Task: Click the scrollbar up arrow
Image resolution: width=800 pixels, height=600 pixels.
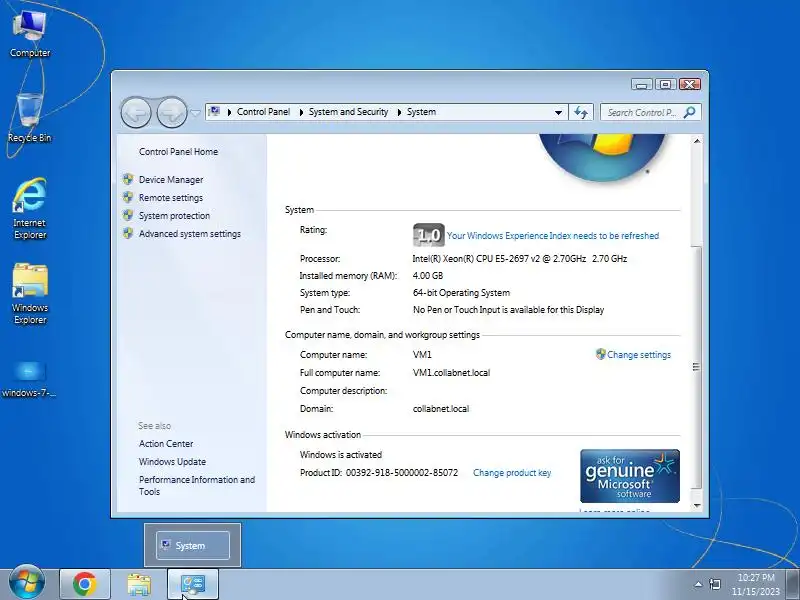Action: 697,141
